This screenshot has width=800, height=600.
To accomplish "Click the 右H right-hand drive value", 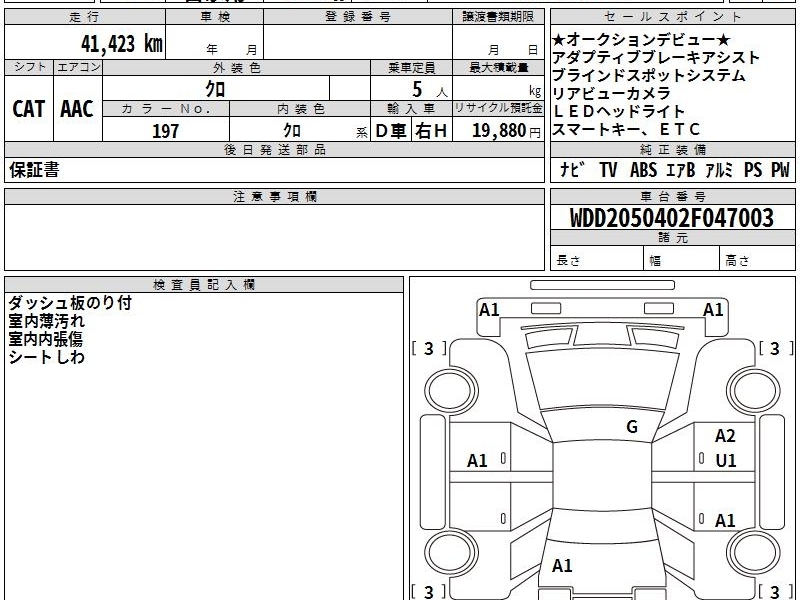I will [431, 131].
